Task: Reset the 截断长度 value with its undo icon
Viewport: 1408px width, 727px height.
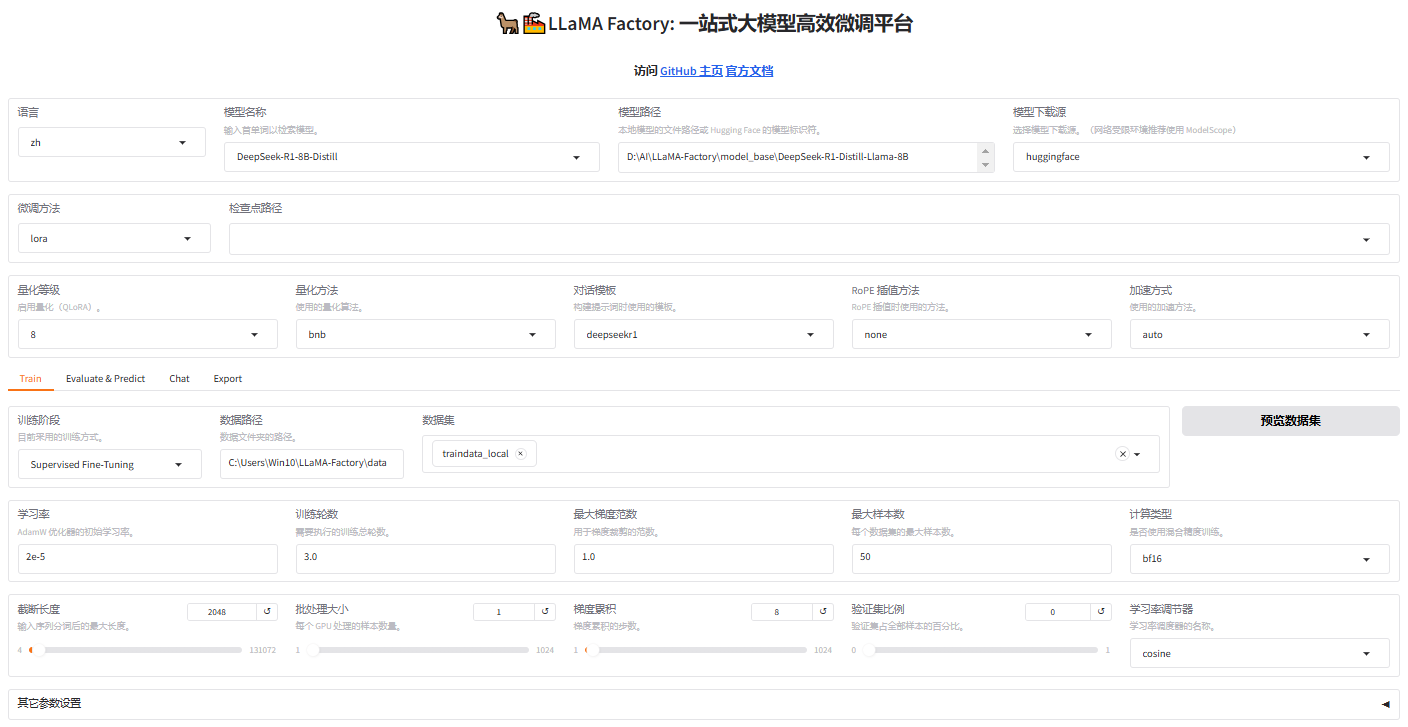Action: coord(267,611)
